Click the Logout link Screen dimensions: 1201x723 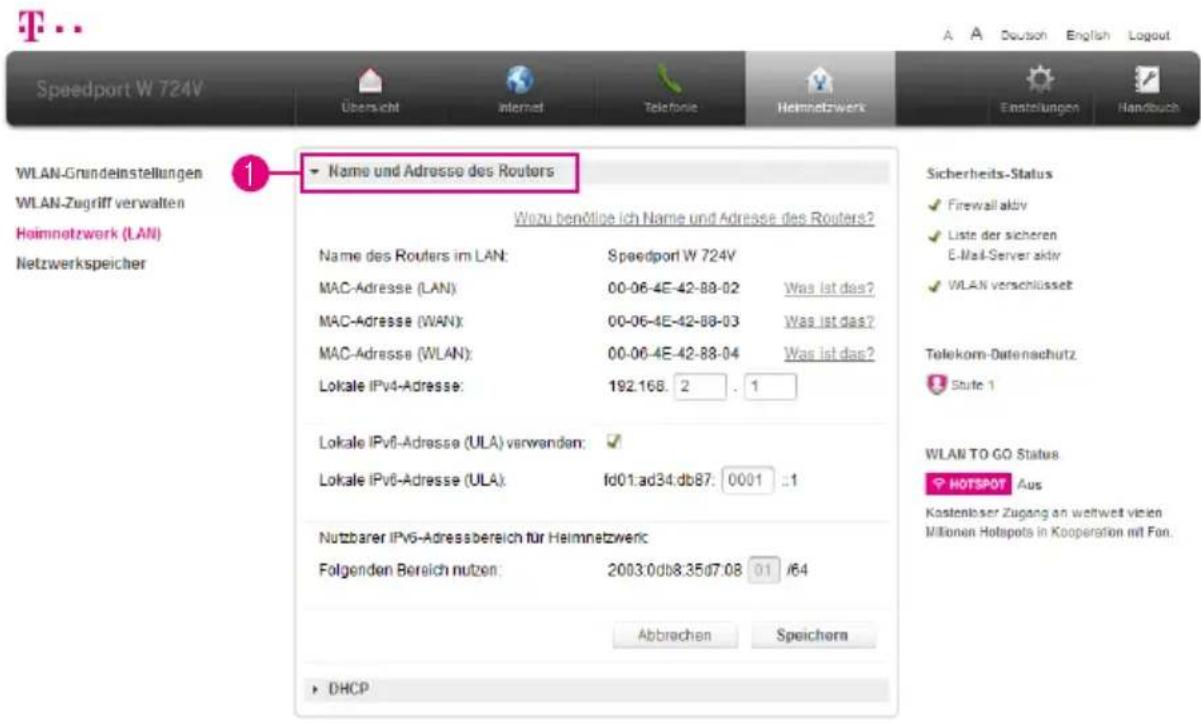[1147, 37]
